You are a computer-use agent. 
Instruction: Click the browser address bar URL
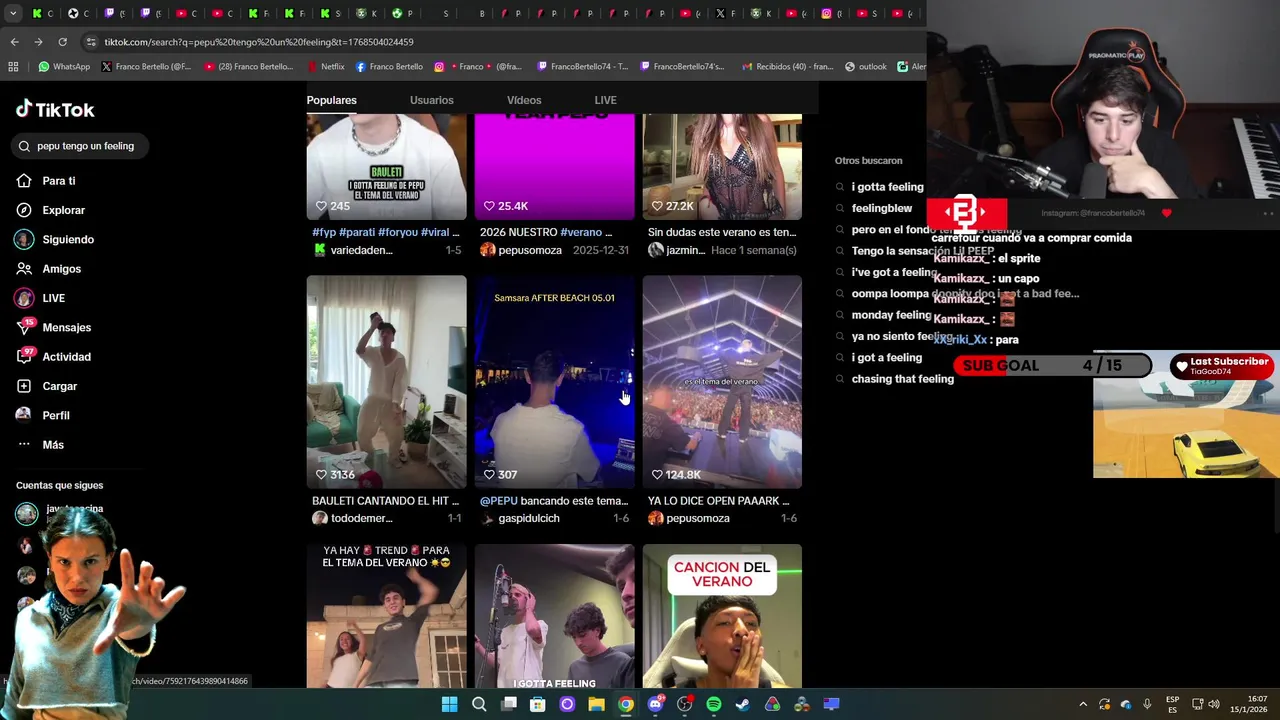point(259,42)
